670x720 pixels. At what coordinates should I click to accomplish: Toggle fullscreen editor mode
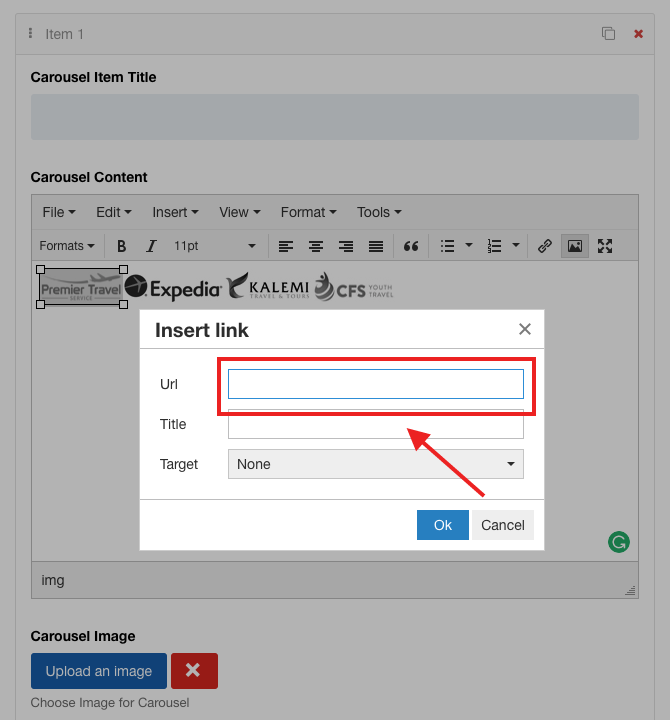point(605,246)
